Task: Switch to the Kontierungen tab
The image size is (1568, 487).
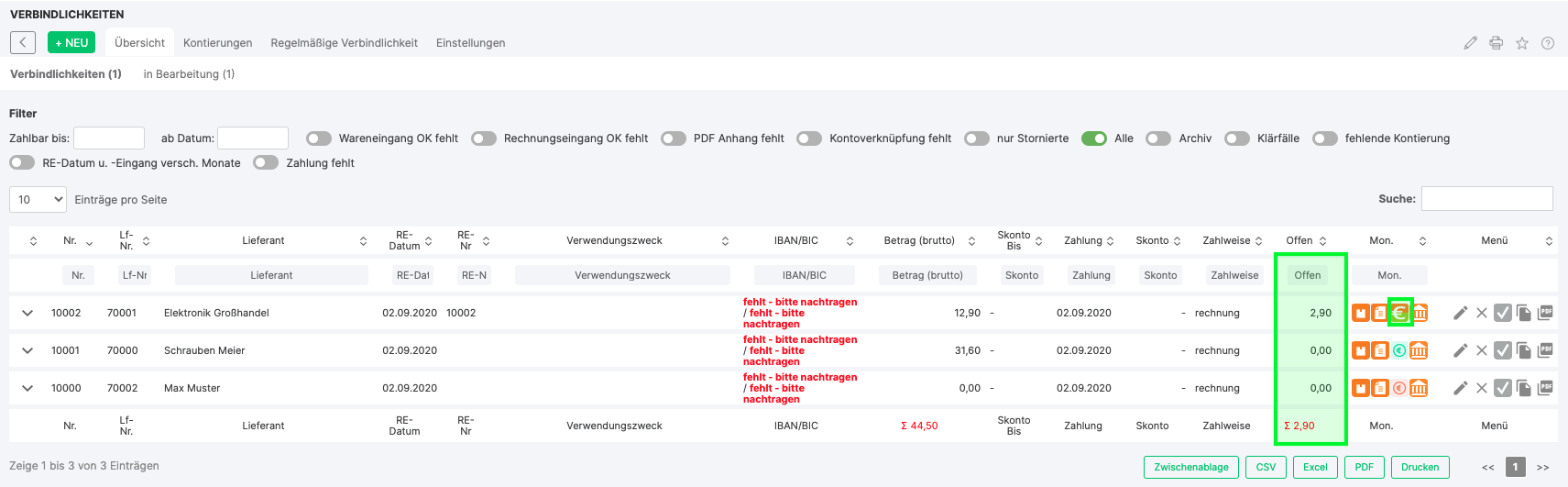Action: coord(217,43)
